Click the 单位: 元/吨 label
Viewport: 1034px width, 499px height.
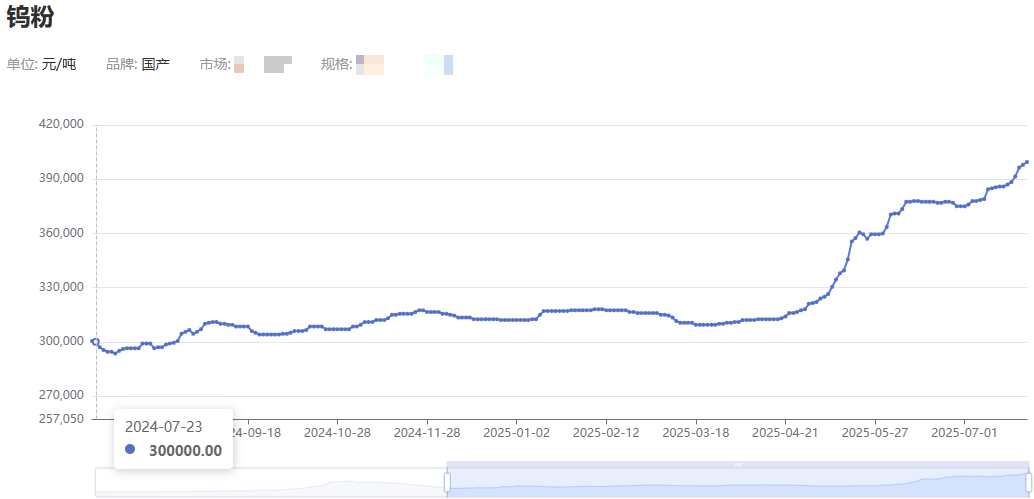pyautogui.click(x=41, y=64)
